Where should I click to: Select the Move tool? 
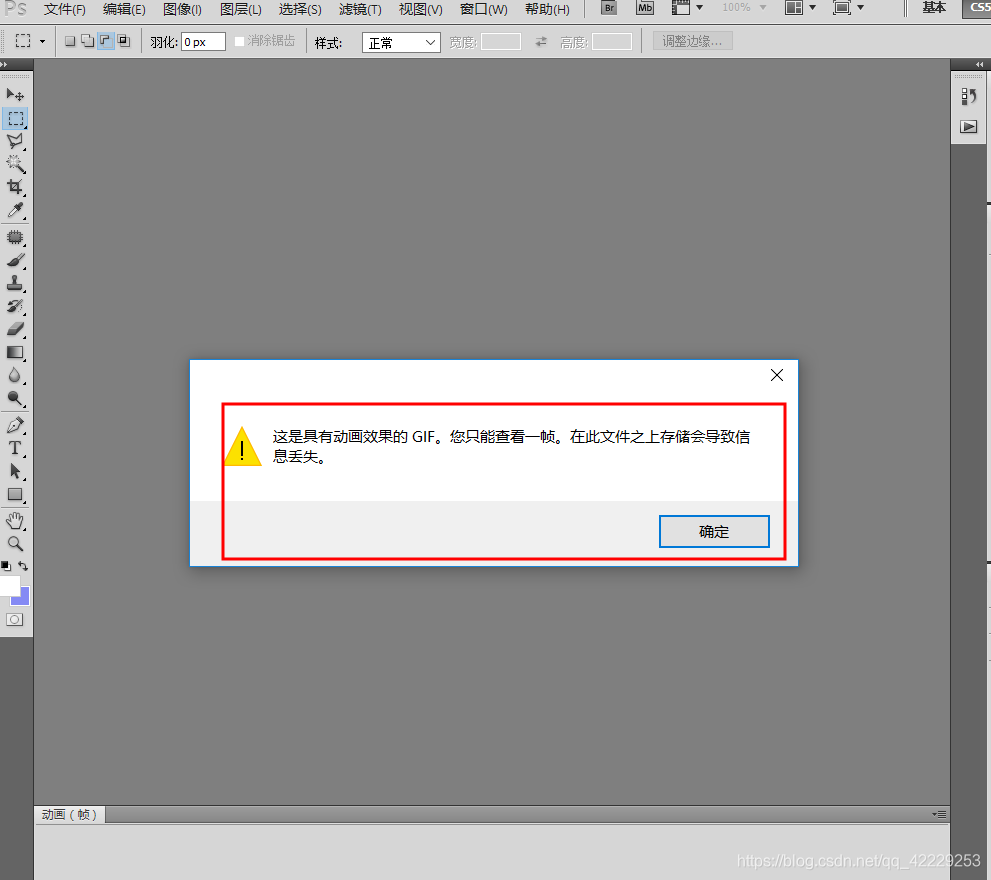(15, 95)
